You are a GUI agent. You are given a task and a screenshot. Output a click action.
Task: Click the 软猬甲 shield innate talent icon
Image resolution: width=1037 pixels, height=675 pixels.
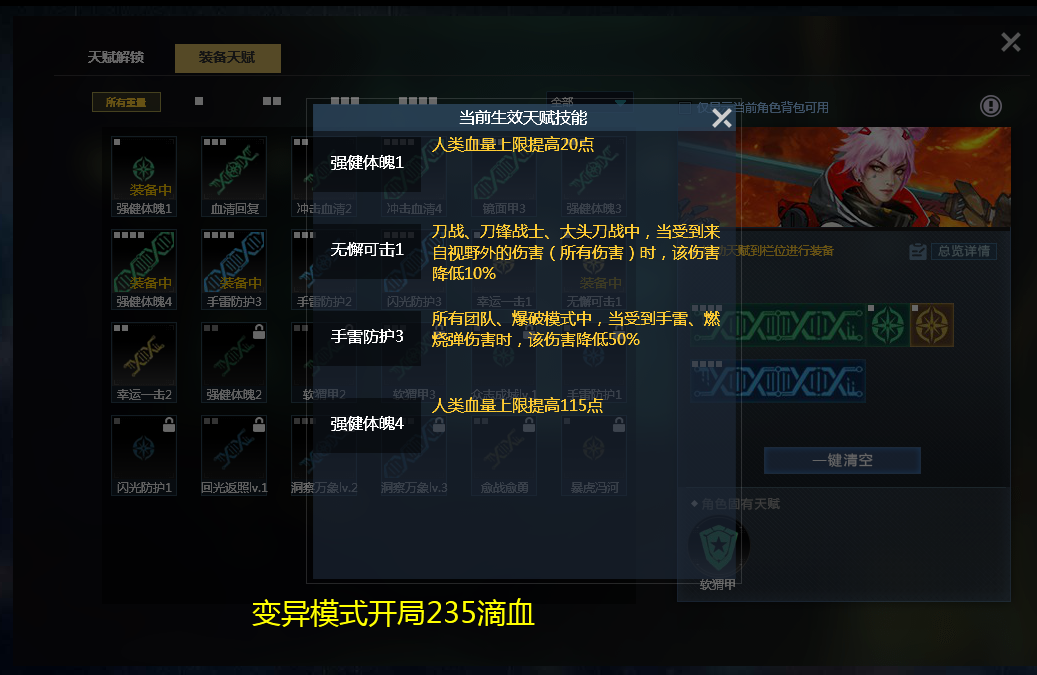[x=718, y=547]
